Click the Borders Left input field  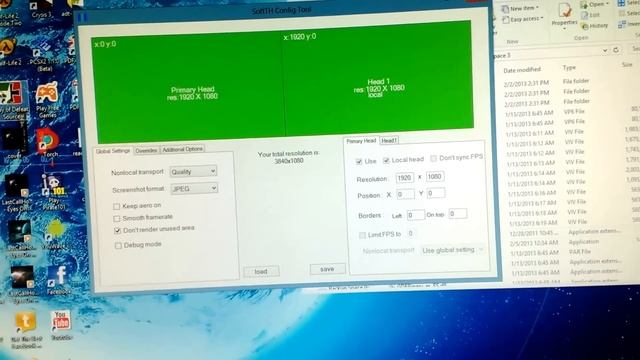(x=416, y=215)
